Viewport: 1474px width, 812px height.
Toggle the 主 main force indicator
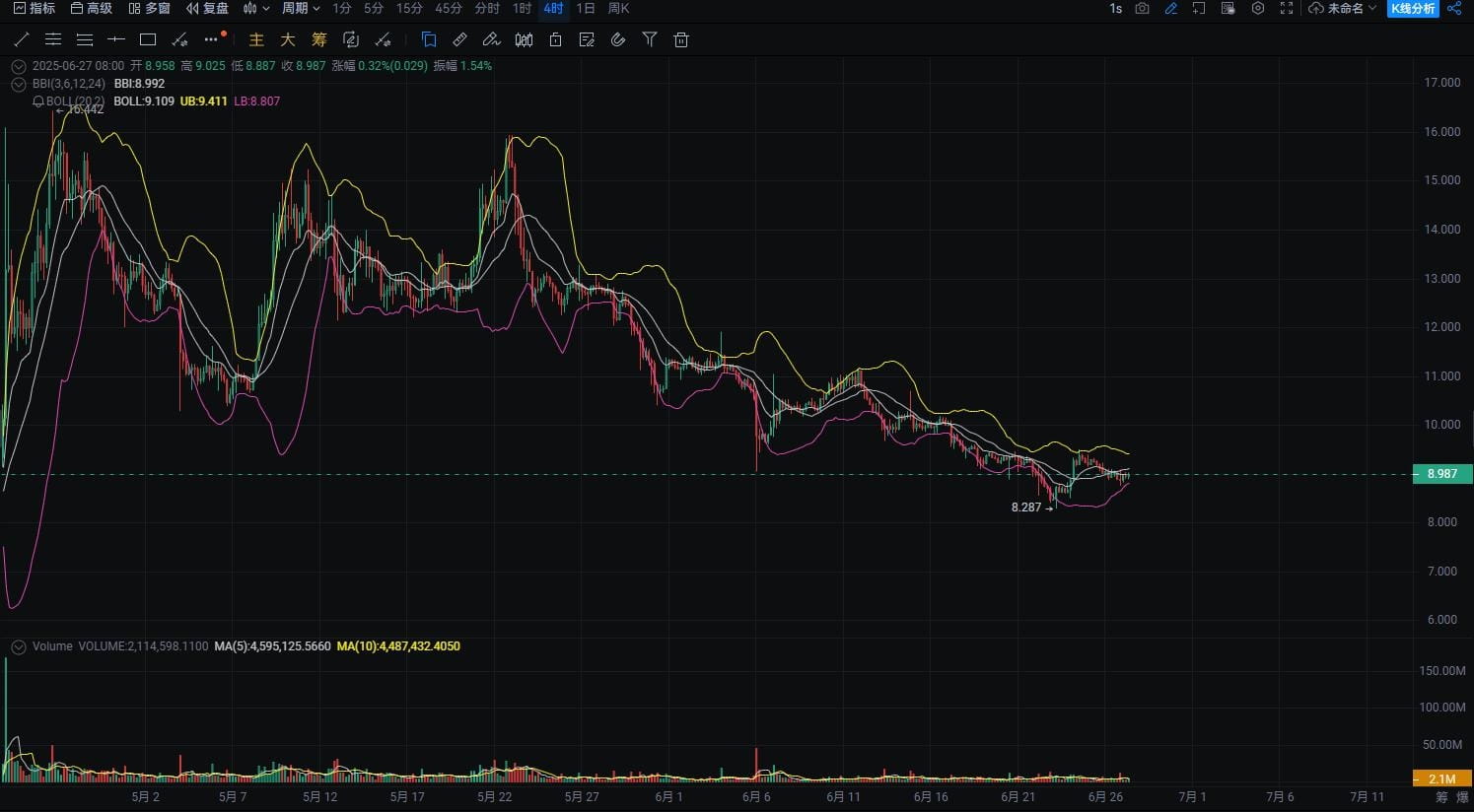click(256, 39)
